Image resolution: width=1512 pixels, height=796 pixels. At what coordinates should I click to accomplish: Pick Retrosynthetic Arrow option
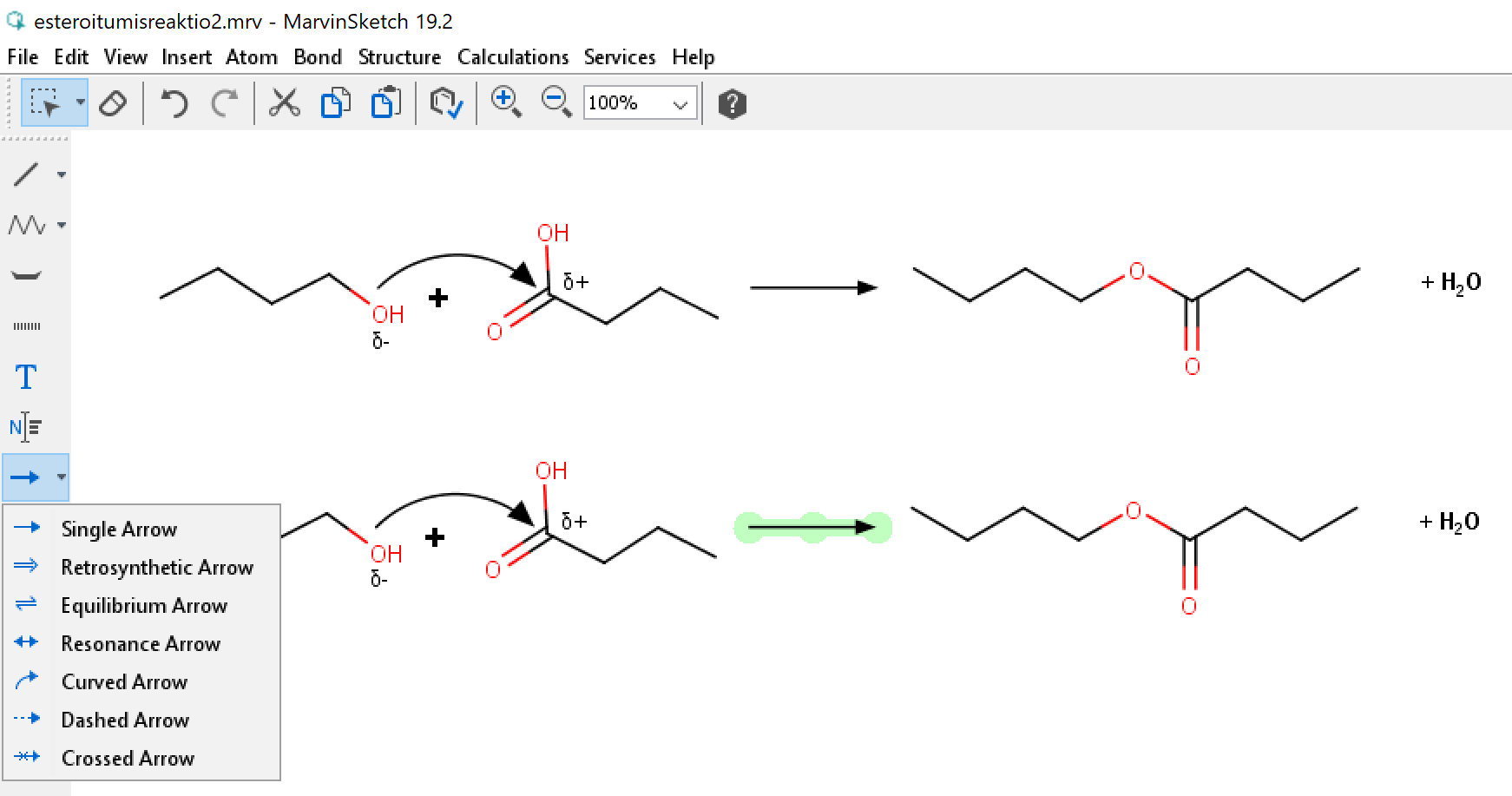156,568
